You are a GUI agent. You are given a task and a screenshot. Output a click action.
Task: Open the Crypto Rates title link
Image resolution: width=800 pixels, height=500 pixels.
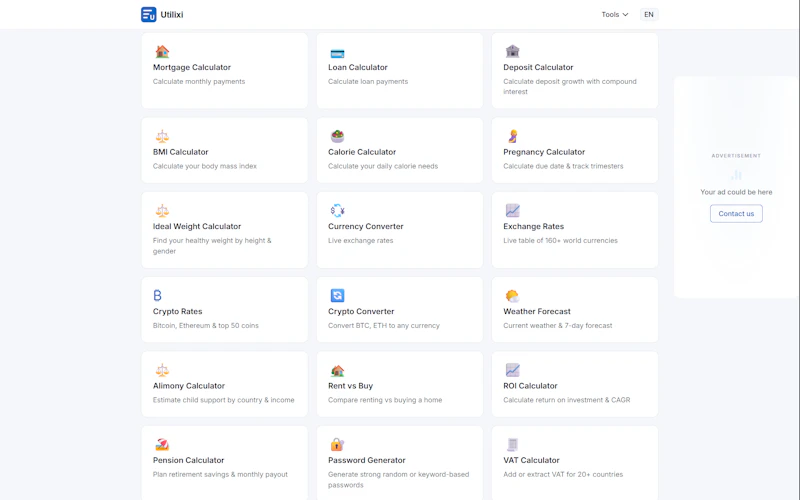178,311
